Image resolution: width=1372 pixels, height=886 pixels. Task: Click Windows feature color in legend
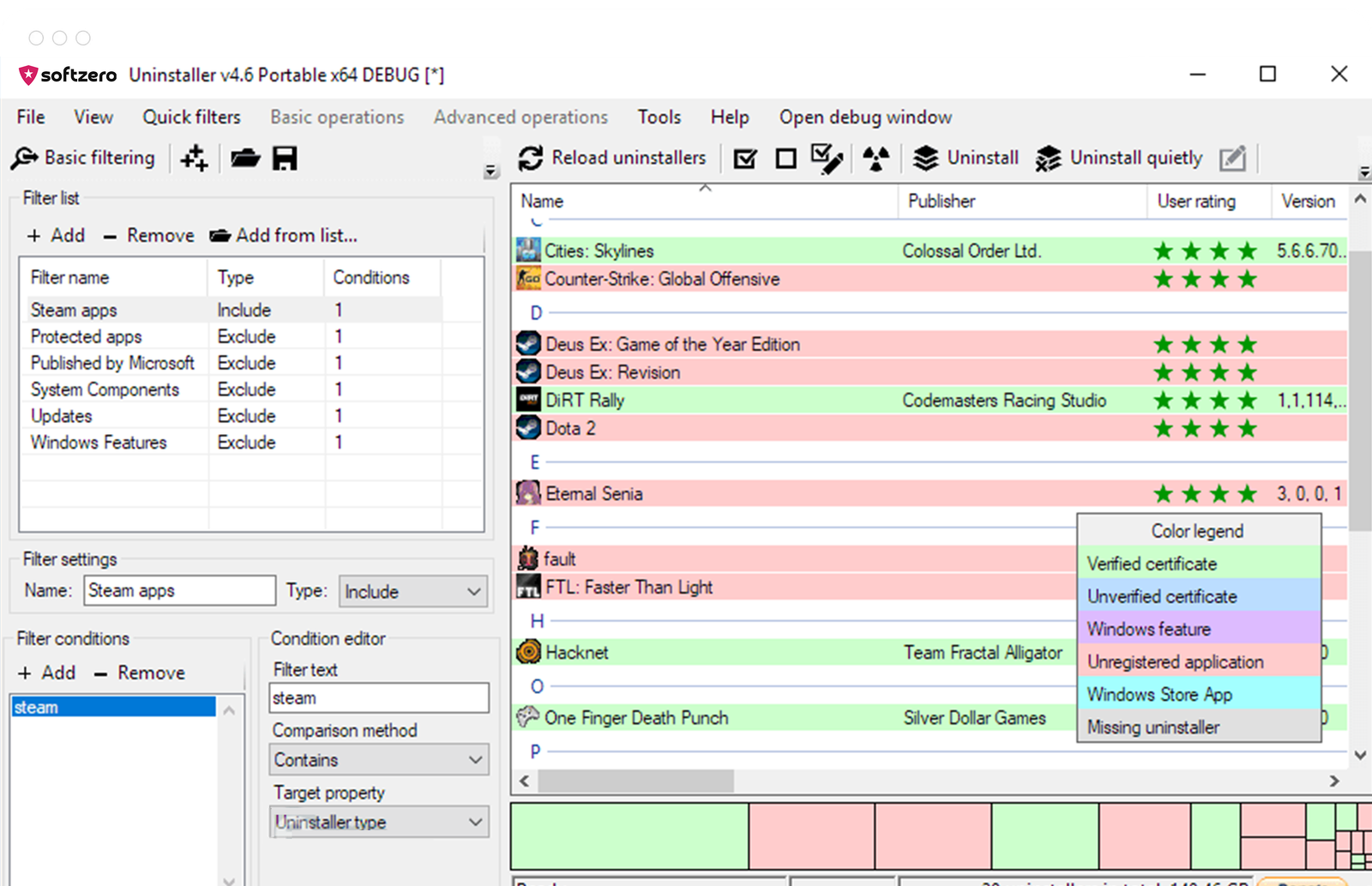coord(1199,629)
